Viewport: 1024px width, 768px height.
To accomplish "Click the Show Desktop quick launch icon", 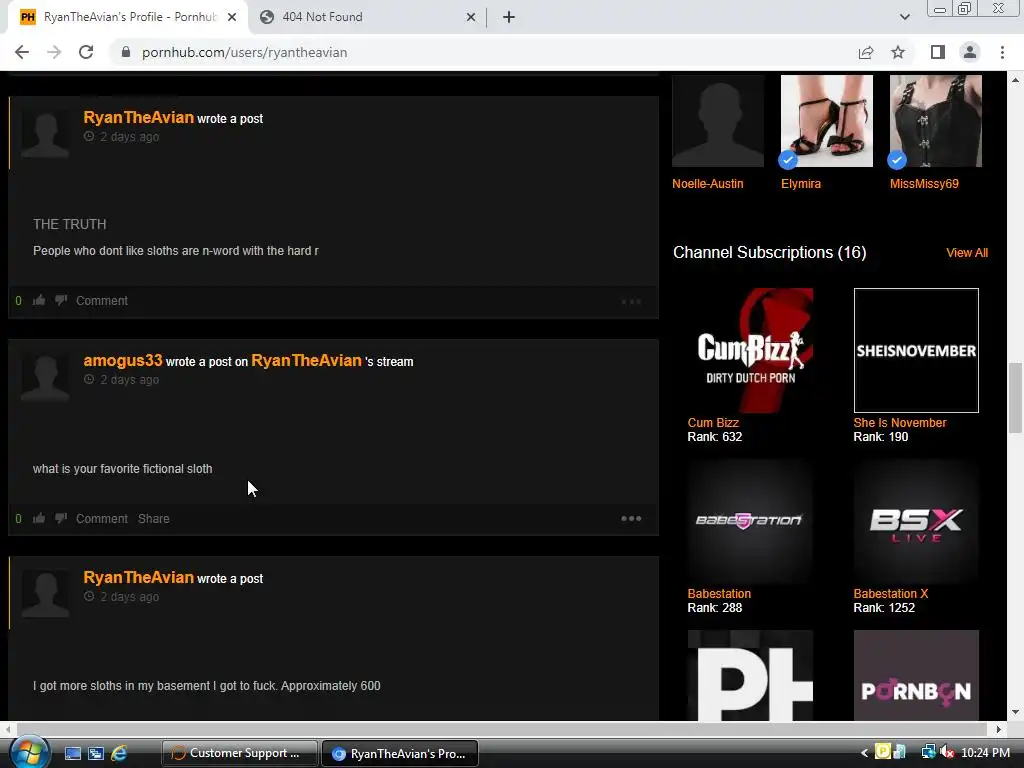I will pyautogui.click(x=72, y=754).
